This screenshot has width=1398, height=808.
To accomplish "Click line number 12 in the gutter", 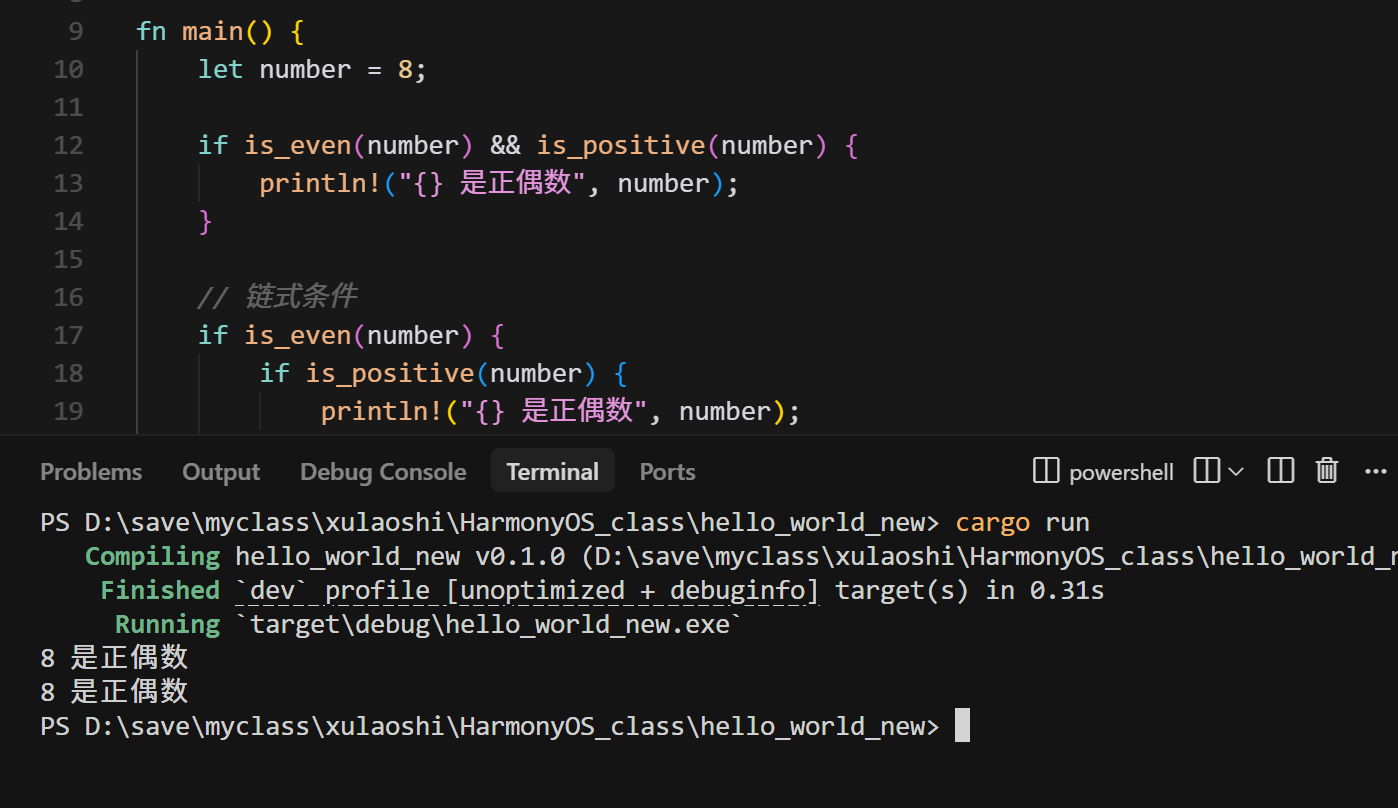I will point(68,145).
